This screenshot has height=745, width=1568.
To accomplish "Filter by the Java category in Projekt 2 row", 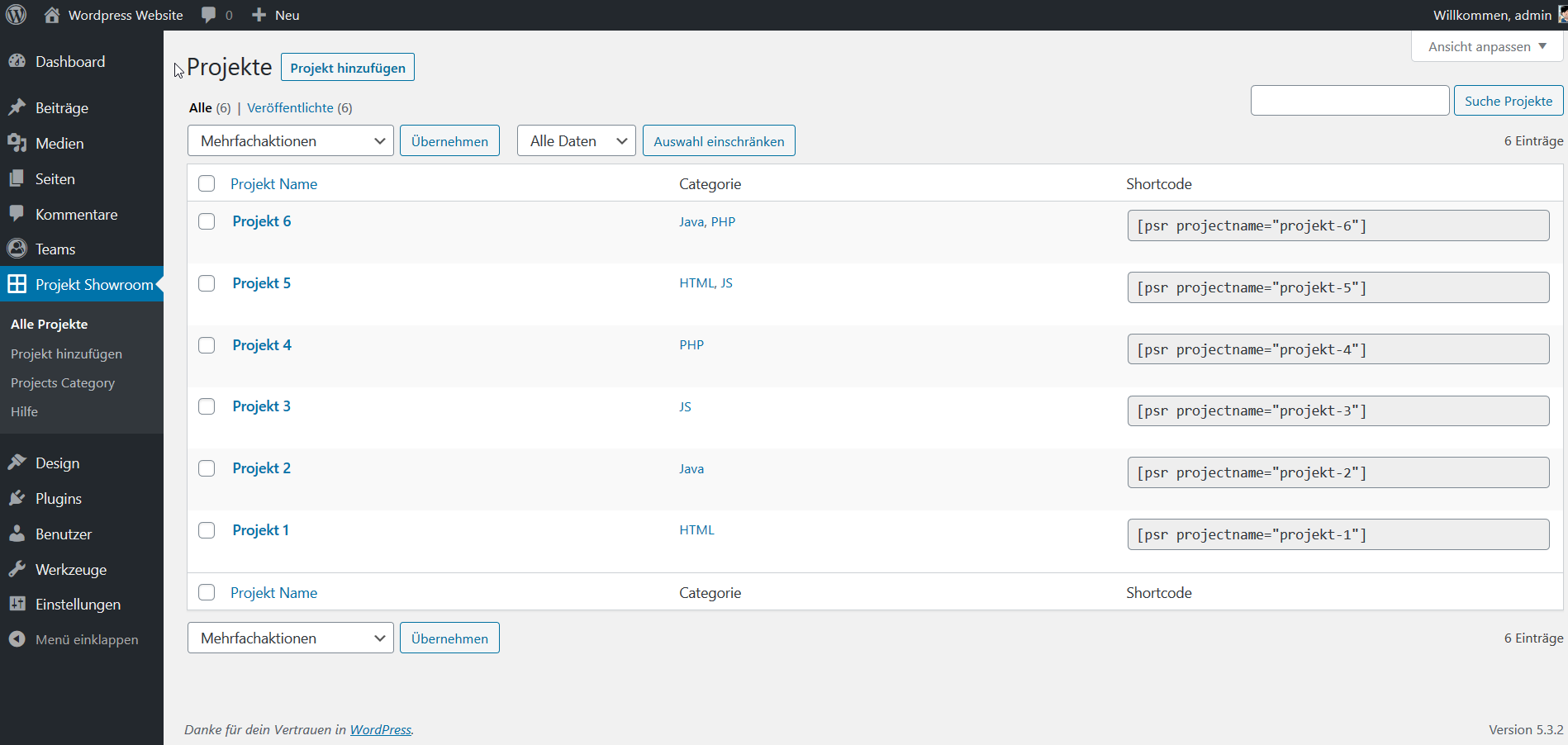I will pyautogui.click(x=691, y=468).
